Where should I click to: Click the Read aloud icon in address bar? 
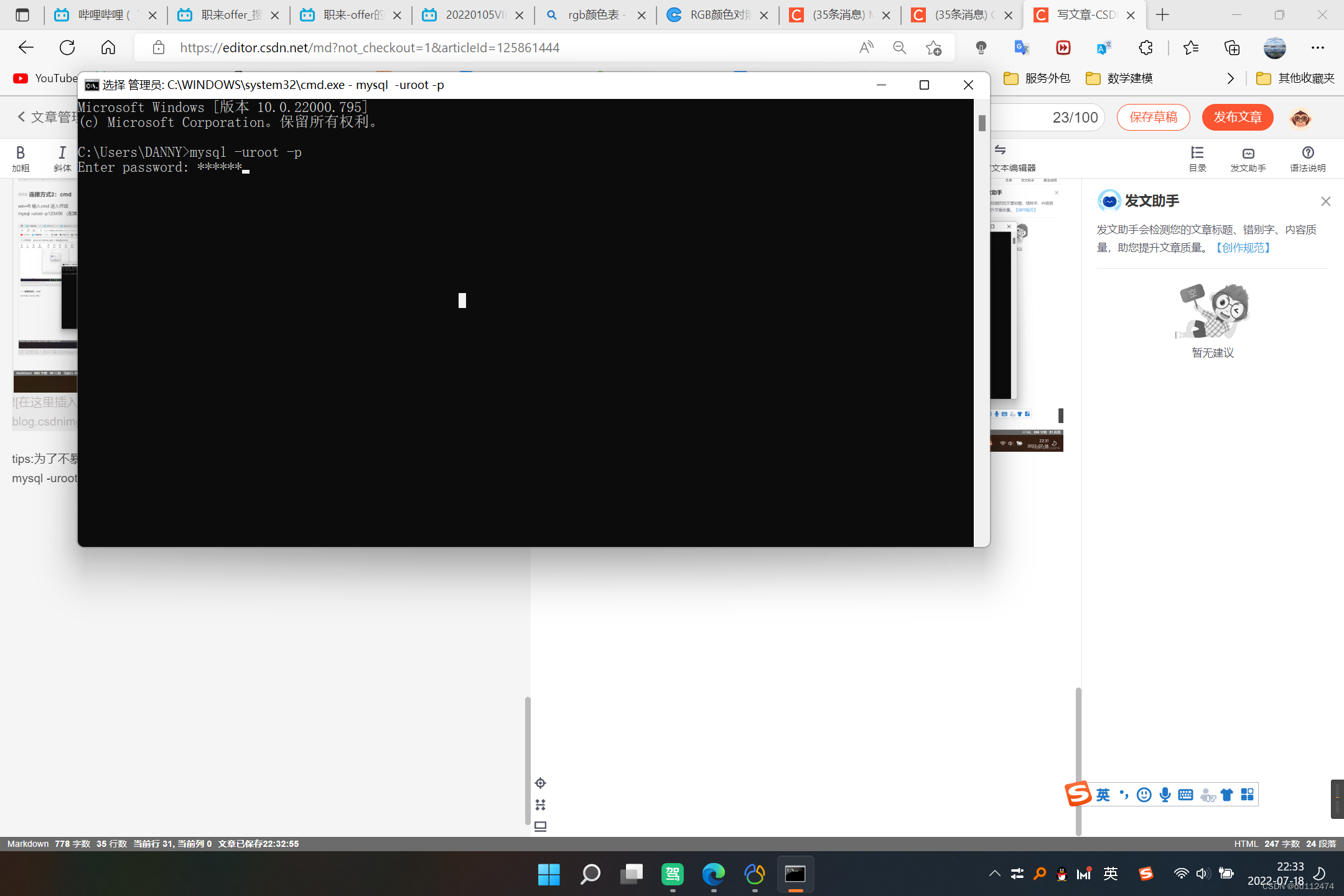pos(866,47)
